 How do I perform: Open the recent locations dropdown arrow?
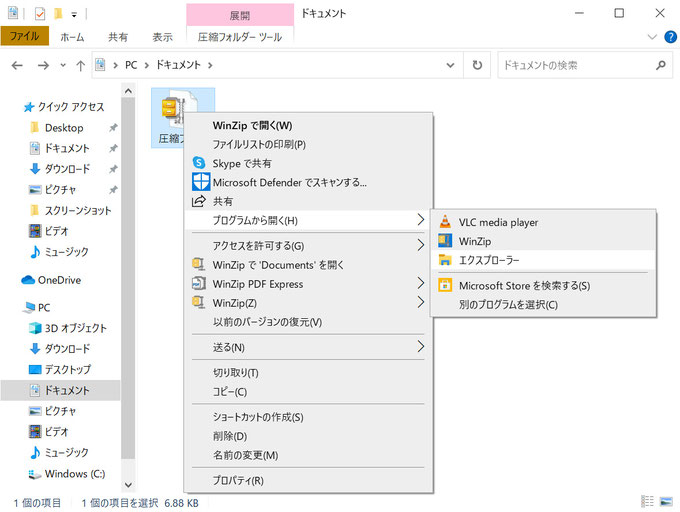[63, 65]
